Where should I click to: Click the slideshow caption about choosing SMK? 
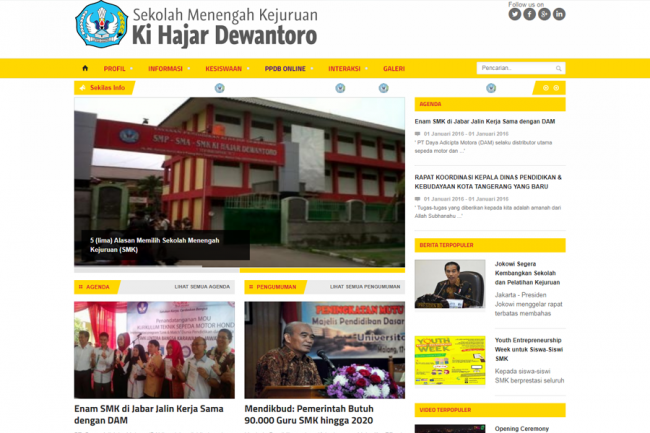pyautogui.click(x=155, y=244)
